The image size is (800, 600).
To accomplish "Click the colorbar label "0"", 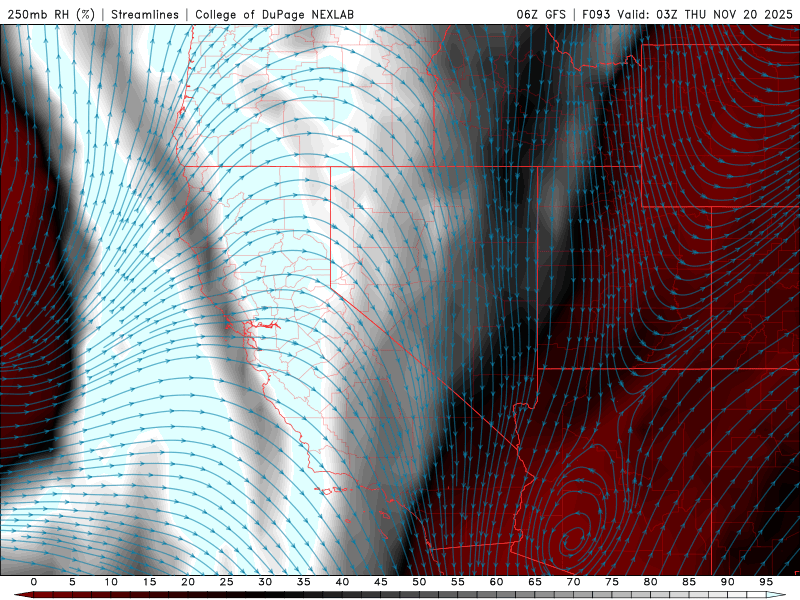I will click(34, 582).
